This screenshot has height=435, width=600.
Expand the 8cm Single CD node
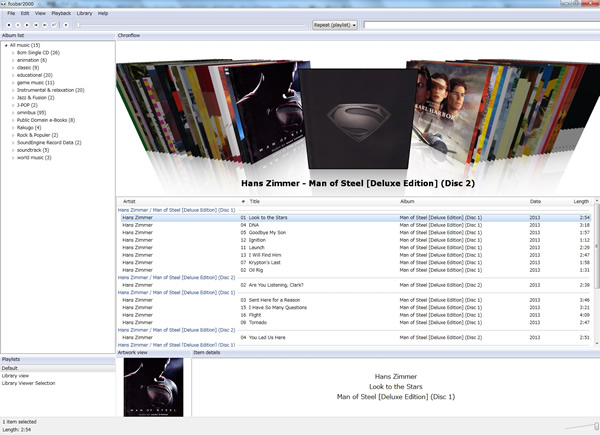[x=13, y=53]
